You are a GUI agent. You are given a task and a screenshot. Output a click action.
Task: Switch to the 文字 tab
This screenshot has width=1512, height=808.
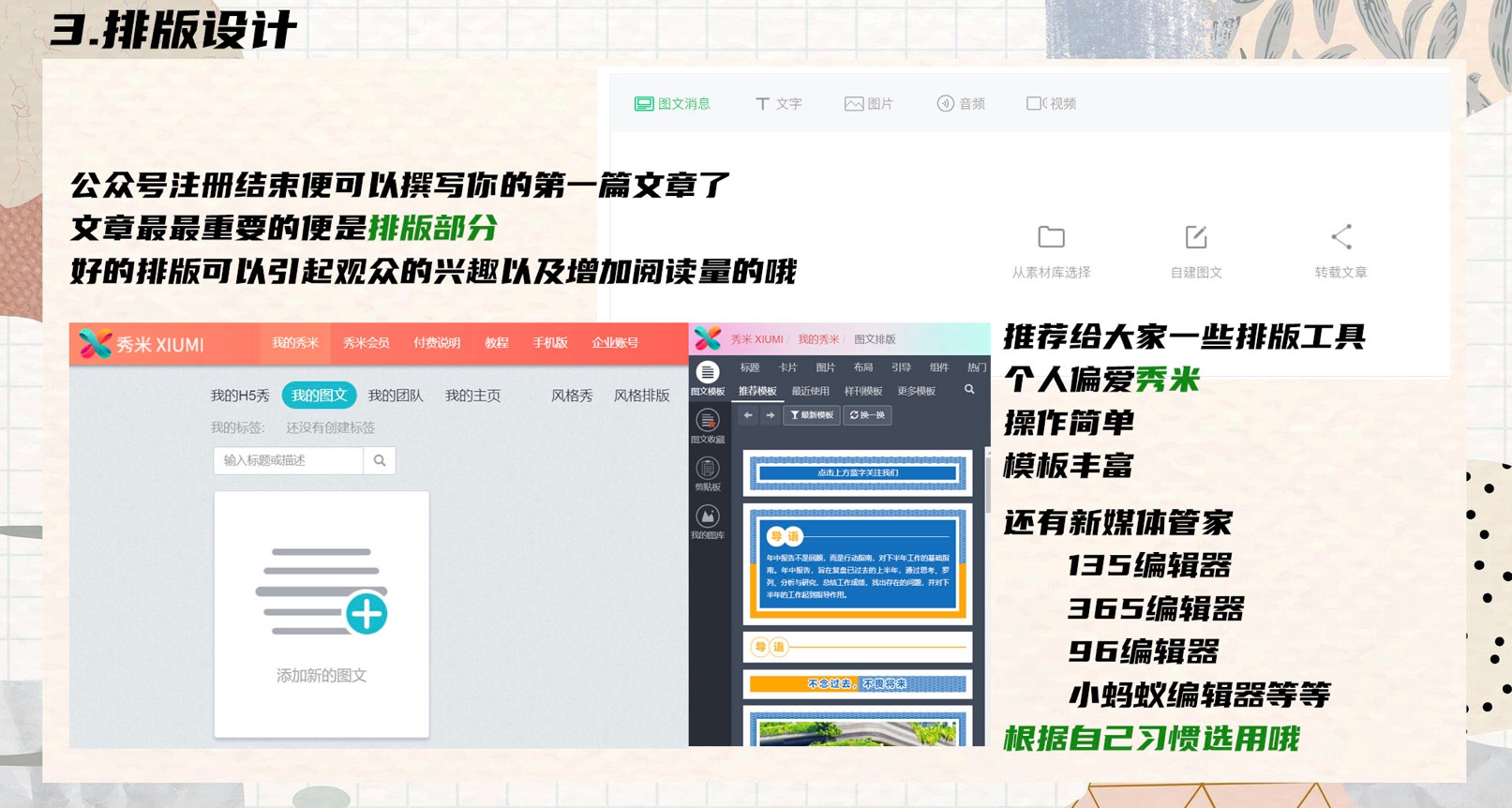(x=778, y=104)
